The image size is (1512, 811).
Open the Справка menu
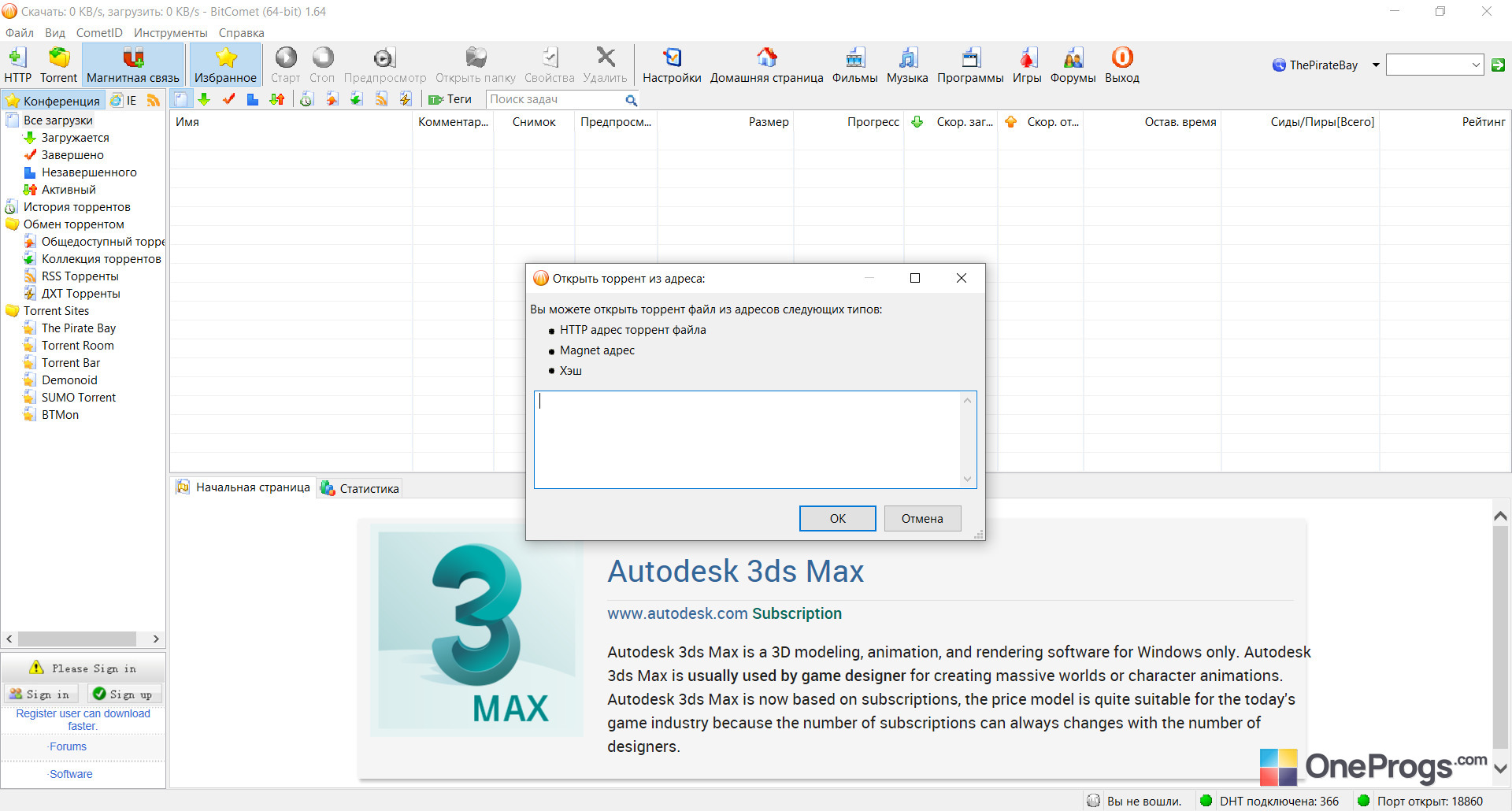[x=242, y=33]
